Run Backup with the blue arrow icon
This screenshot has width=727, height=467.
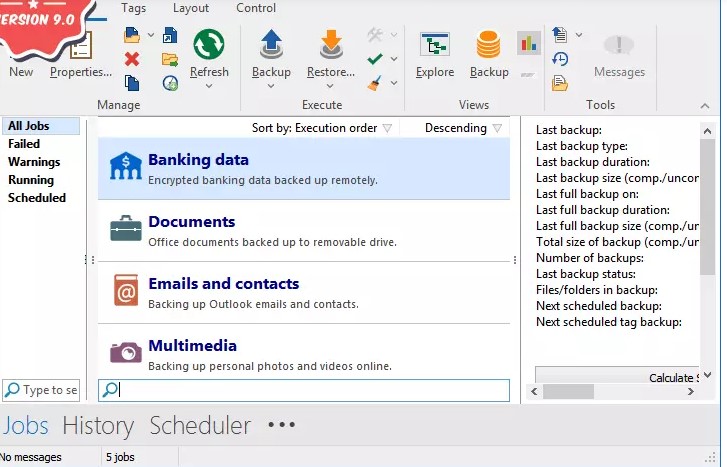click(271, 45)
